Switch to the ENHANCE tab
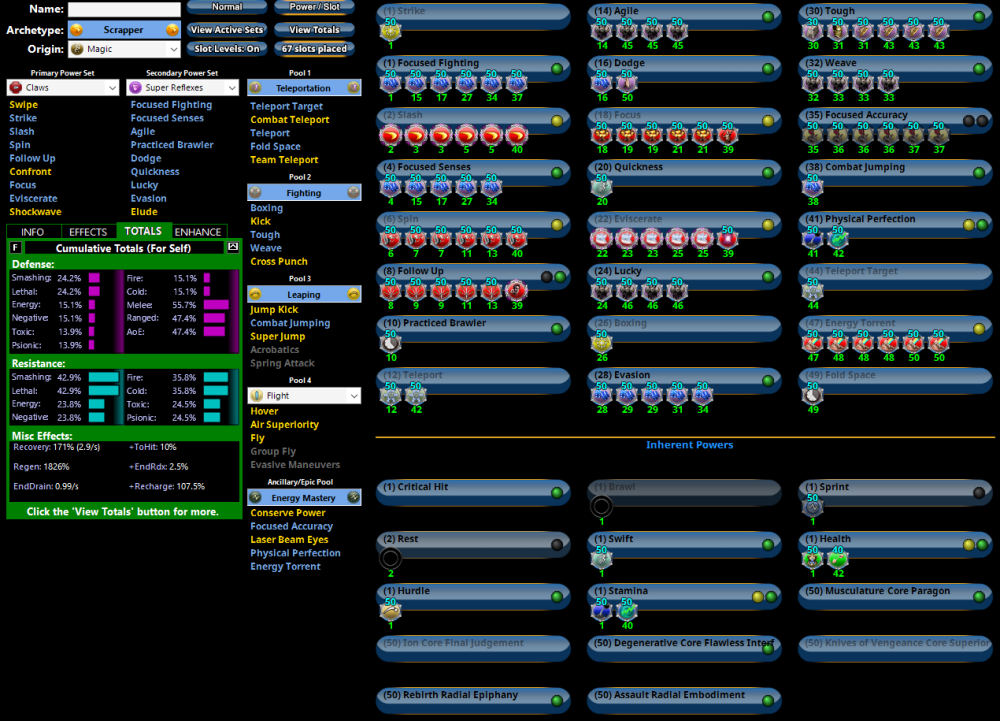This screenshot has height=721, width=1000. click(198, 232)
